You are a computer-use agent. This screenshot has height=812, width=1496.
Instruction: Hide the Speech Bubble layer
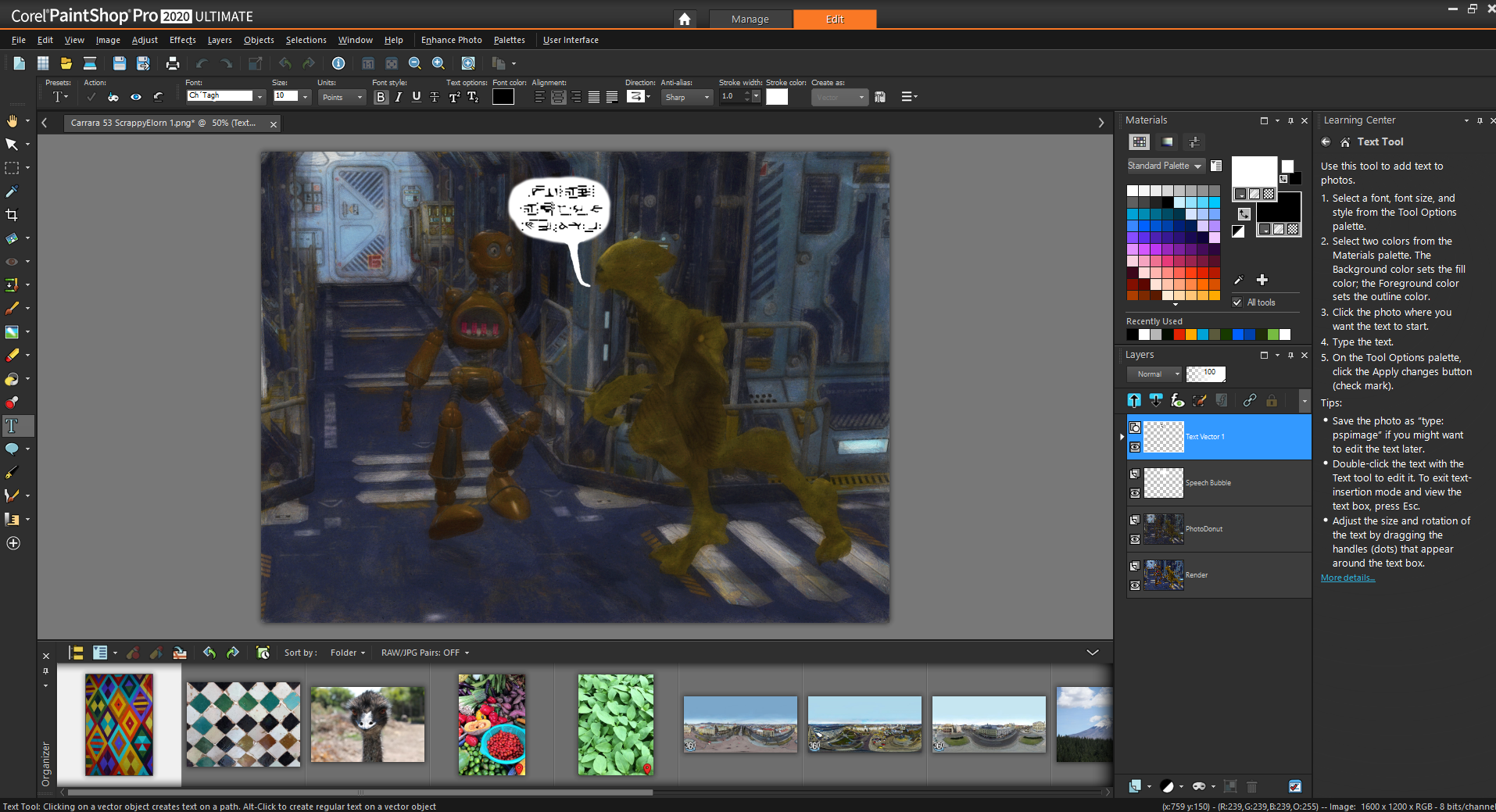1135,493
